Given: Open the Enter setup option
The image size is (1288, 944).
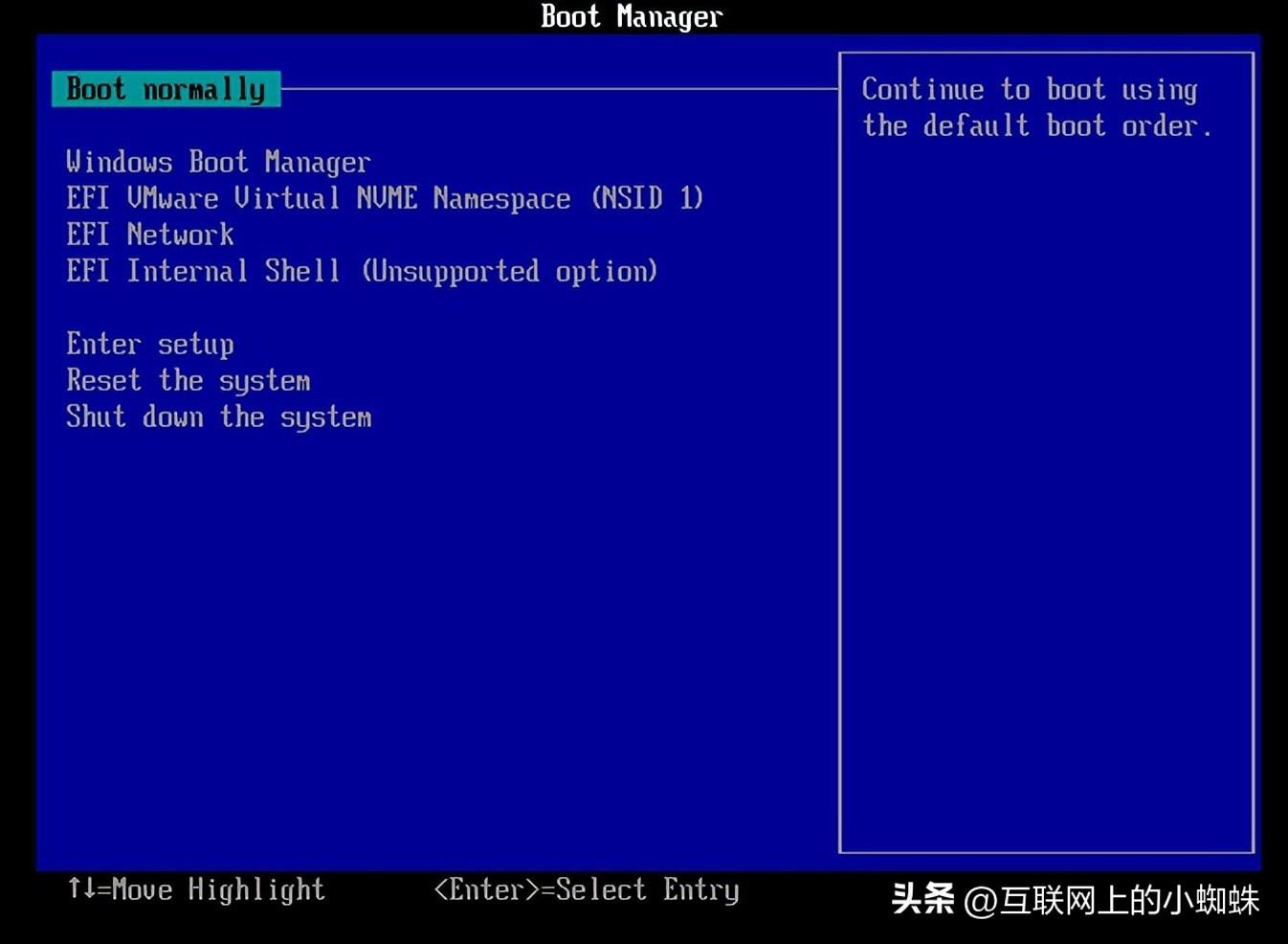Looking at the screenshot, I should point(150,344).
